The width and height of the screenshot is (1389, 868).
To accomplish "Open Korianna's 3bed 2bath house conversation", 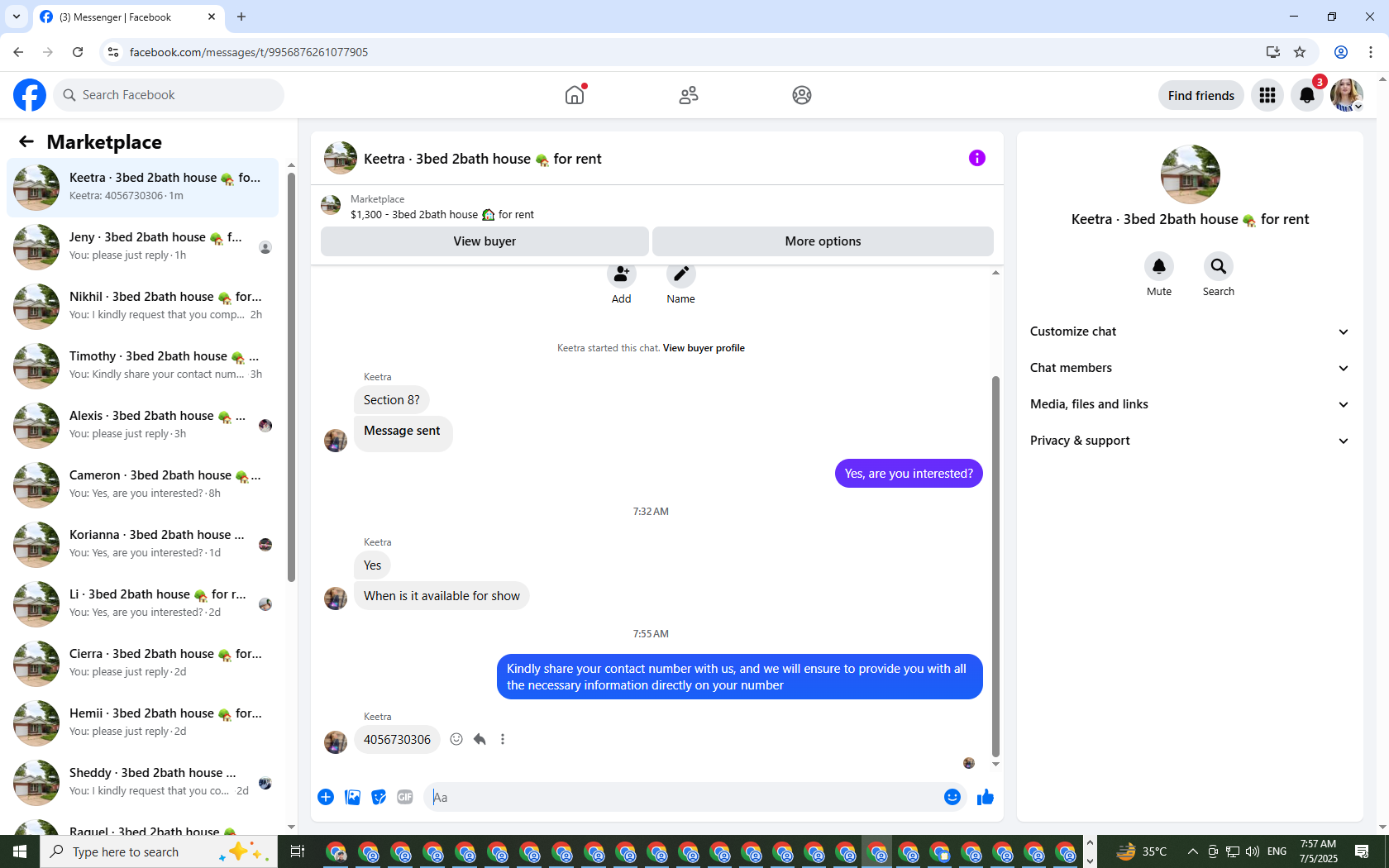I will click(x=142, y=544).
